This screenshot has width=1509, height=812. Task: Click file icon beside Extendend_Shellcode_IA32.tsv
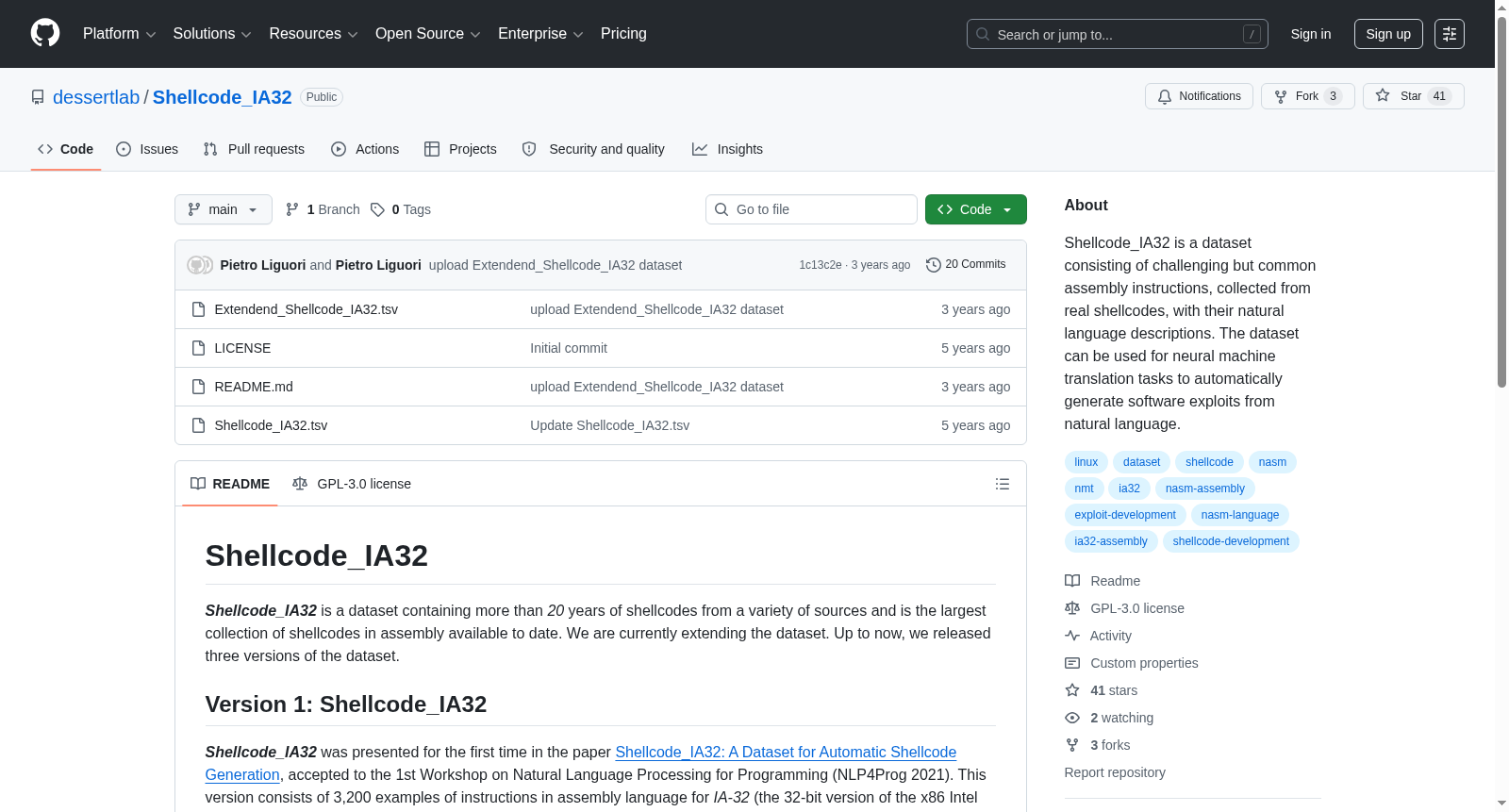coord(198,309)
